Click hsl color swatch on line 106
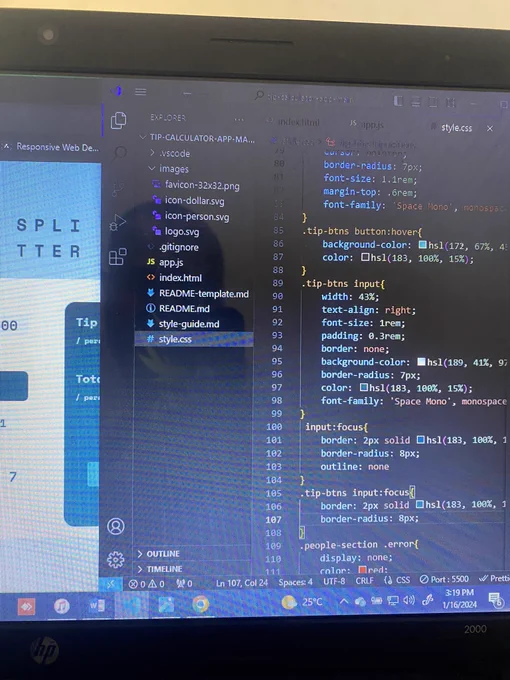Screen dimensions: 510x680 (x=419, y=505)
